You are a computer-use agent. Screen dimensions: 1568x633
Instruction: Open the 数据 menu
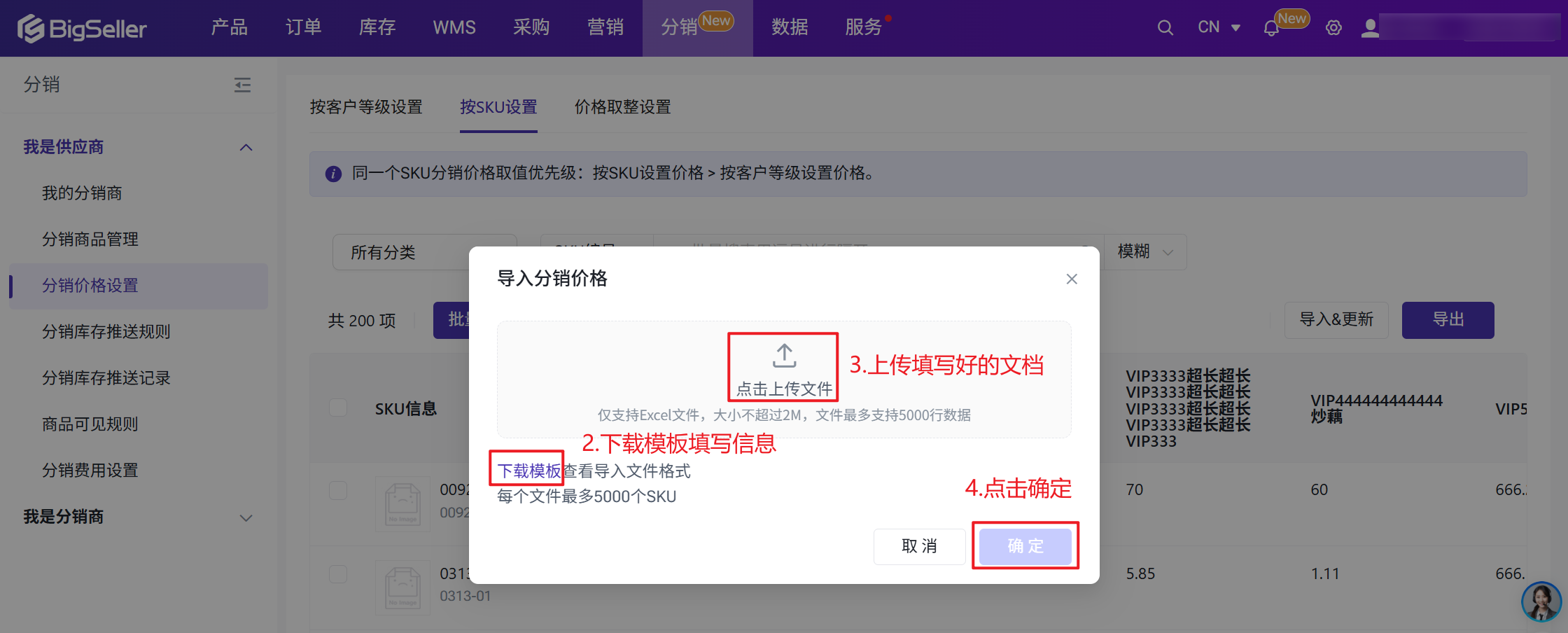[x=790, y=28]
